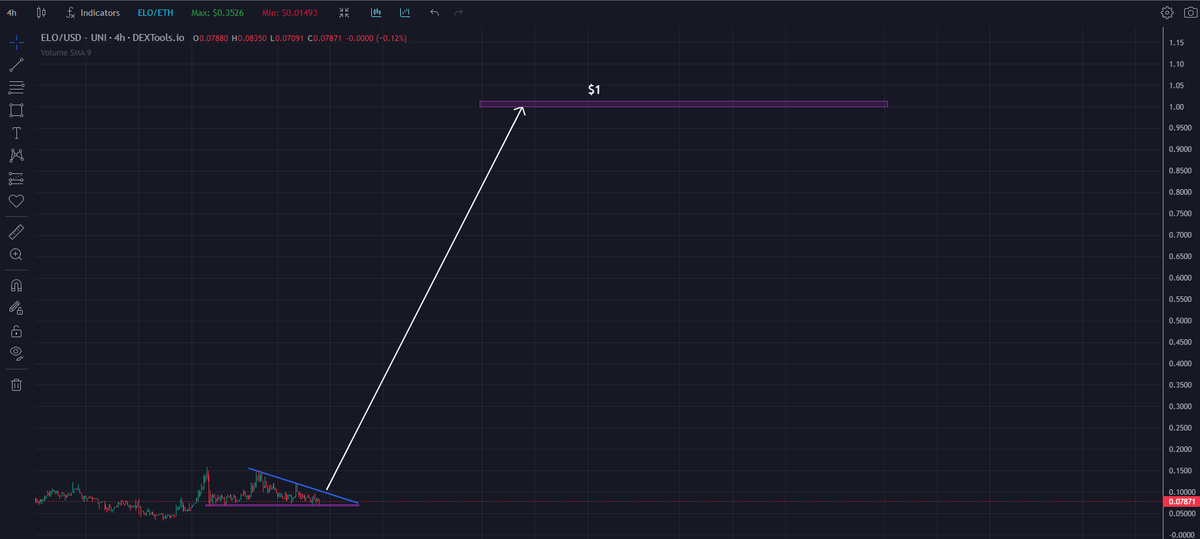Click the 1.00 price axis label
This screenshot has width=1200, height=539.
[x=1176, y=107]
